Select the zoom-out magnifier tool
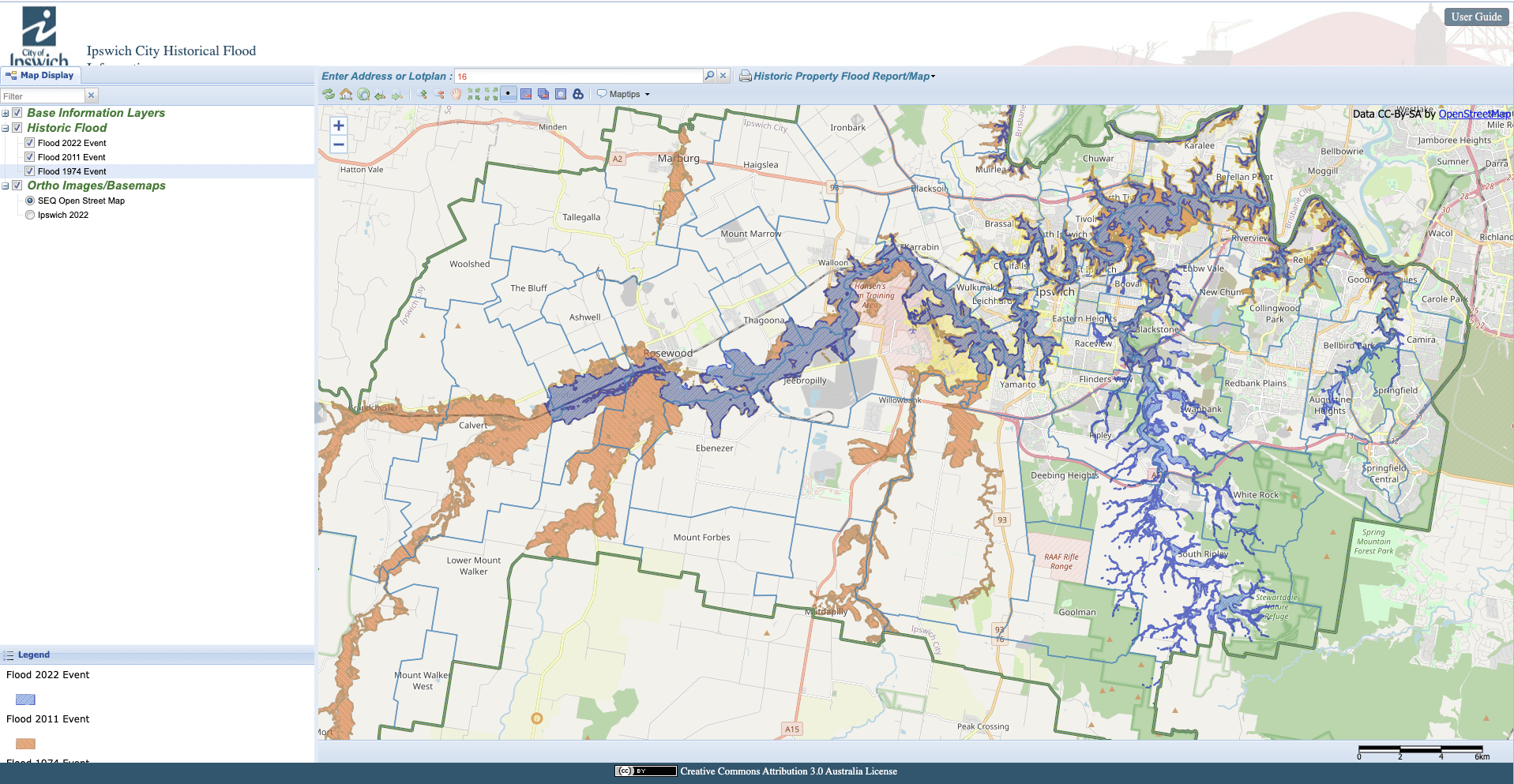The image size is (1514, 784). coord(439,94)
